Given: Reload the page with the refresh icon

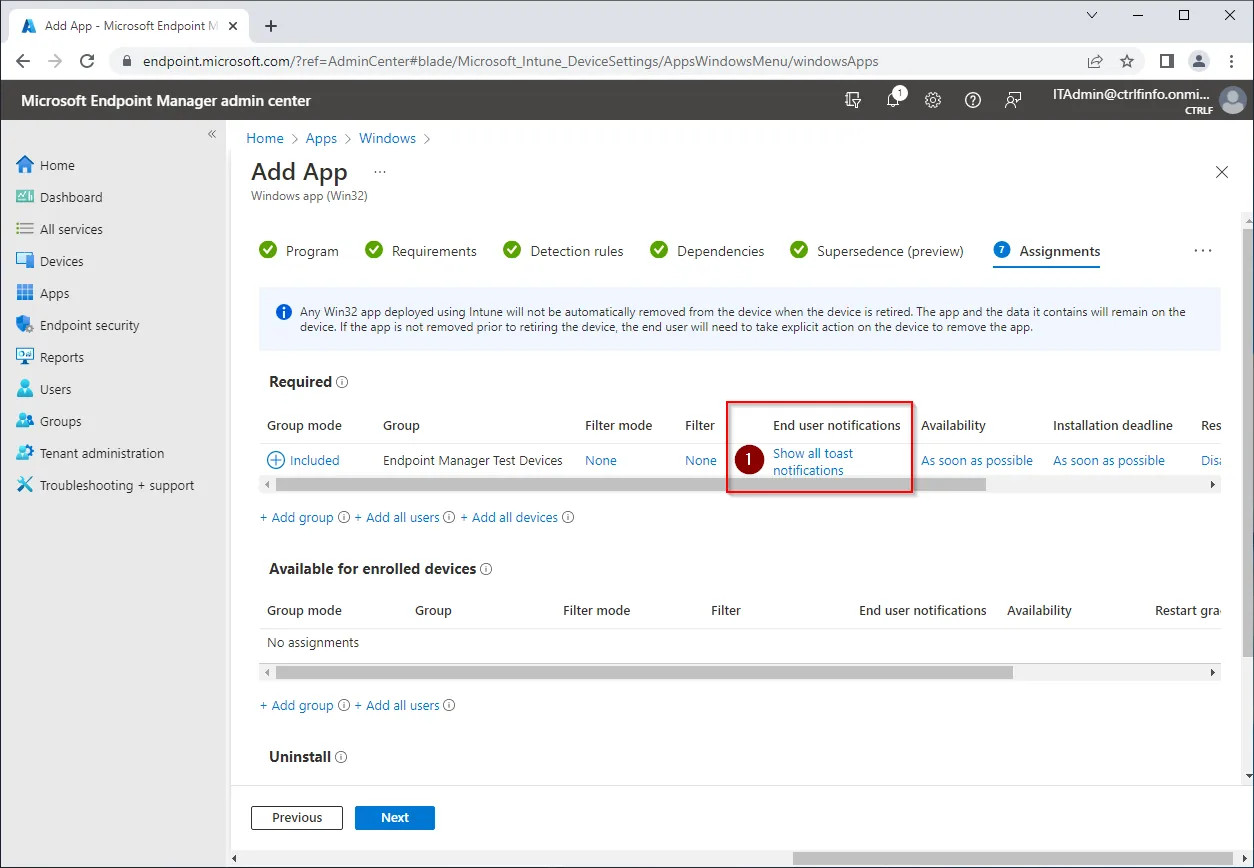Looking at the screenshot, I should [87, 61].
